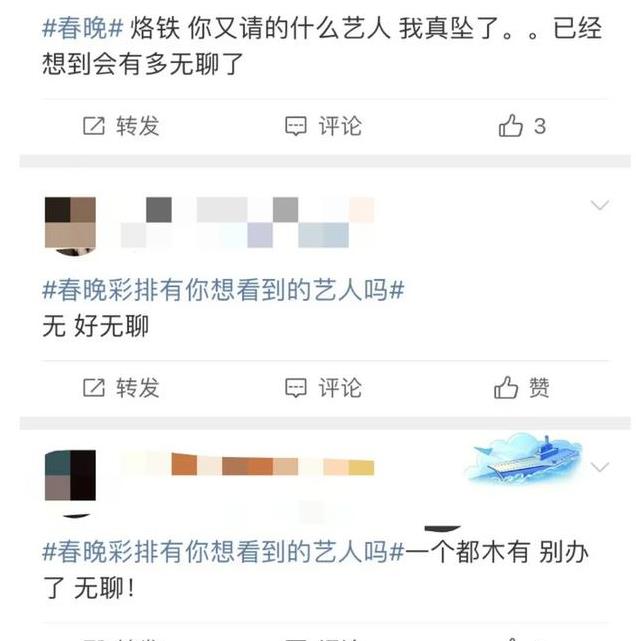The width and height of the screenshot is (636, 641).
Task: Open the #春晚# hashtag link
Action: point(83,28)
